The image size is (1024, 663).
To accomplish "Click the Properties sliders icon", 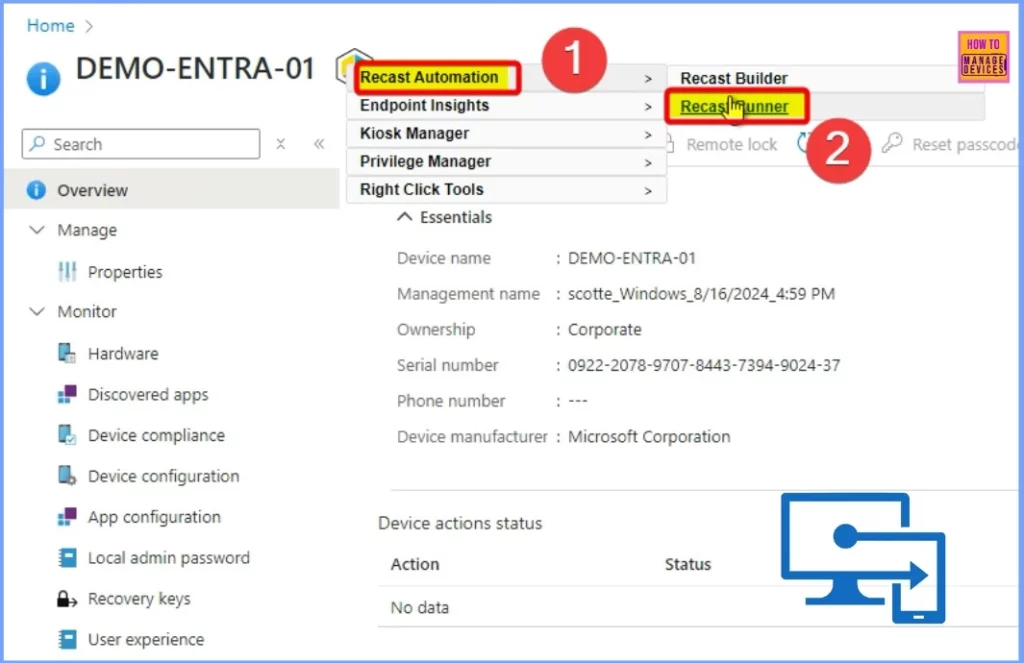I will click(67, 272).
